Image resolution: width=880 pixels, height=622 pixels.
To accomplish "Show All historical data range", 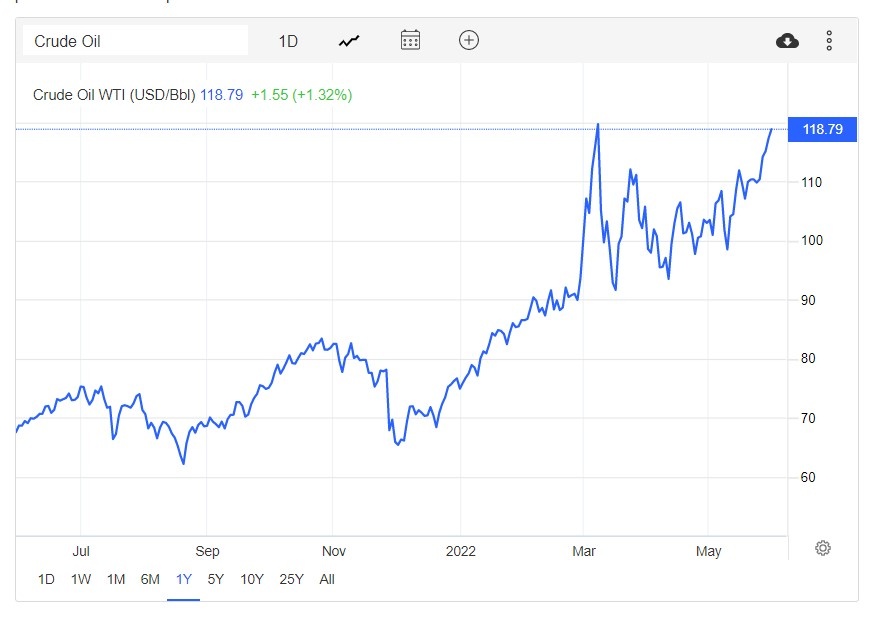I will (327, 579).
